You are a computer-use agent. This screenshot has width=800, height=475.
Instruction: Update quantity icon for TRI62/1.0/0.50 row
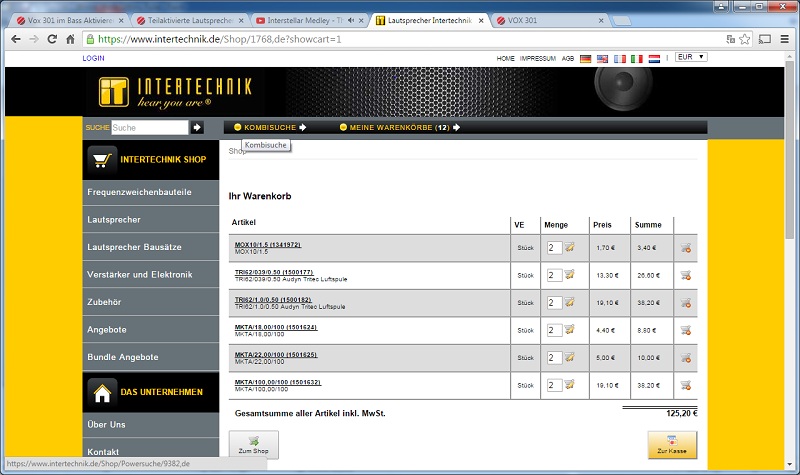569,303
